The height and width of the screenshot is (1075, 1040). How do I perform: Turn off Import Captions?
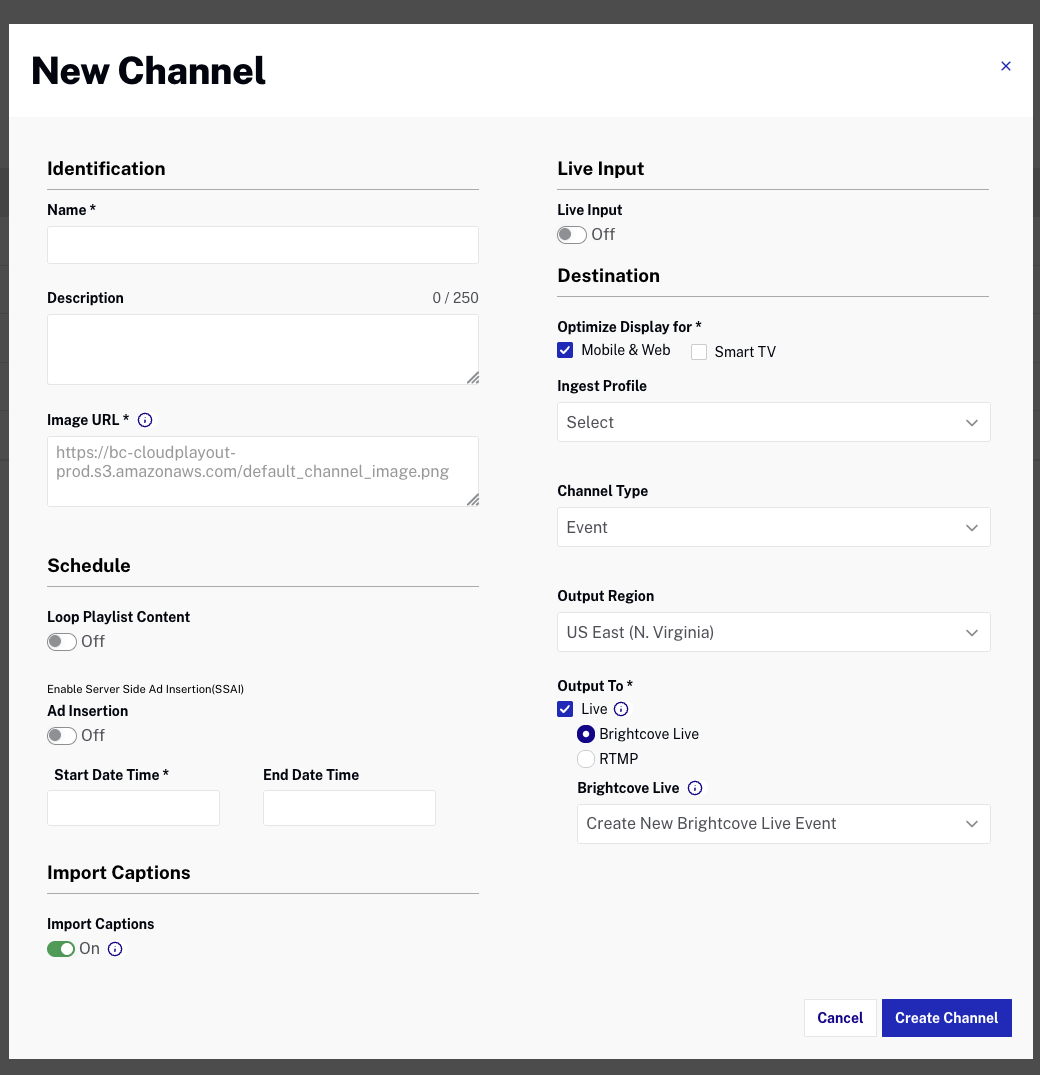[61, 948]
